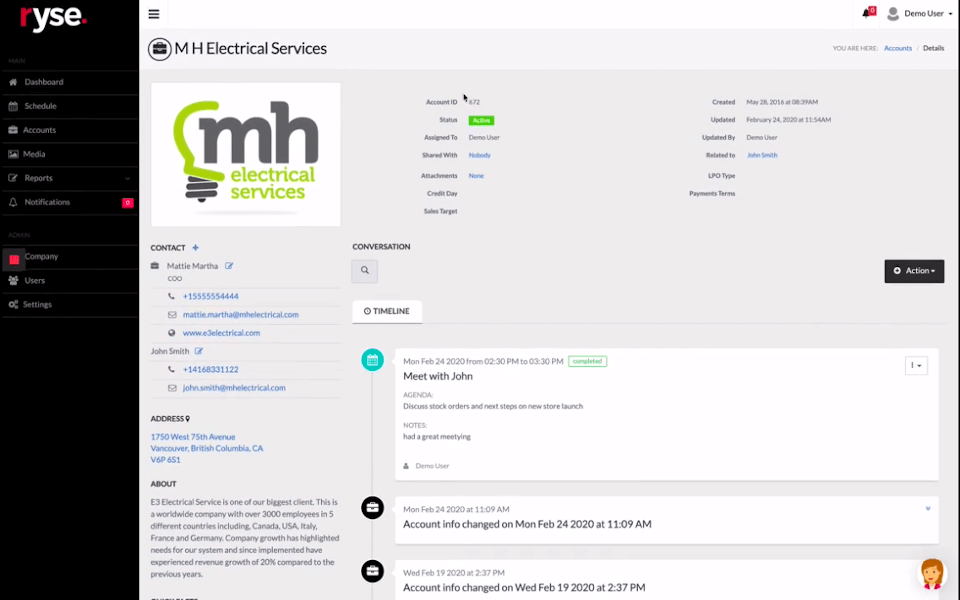Open the Meet with John entry title
The height and width of the screenshot is (600, 960).
click(438, 377)
